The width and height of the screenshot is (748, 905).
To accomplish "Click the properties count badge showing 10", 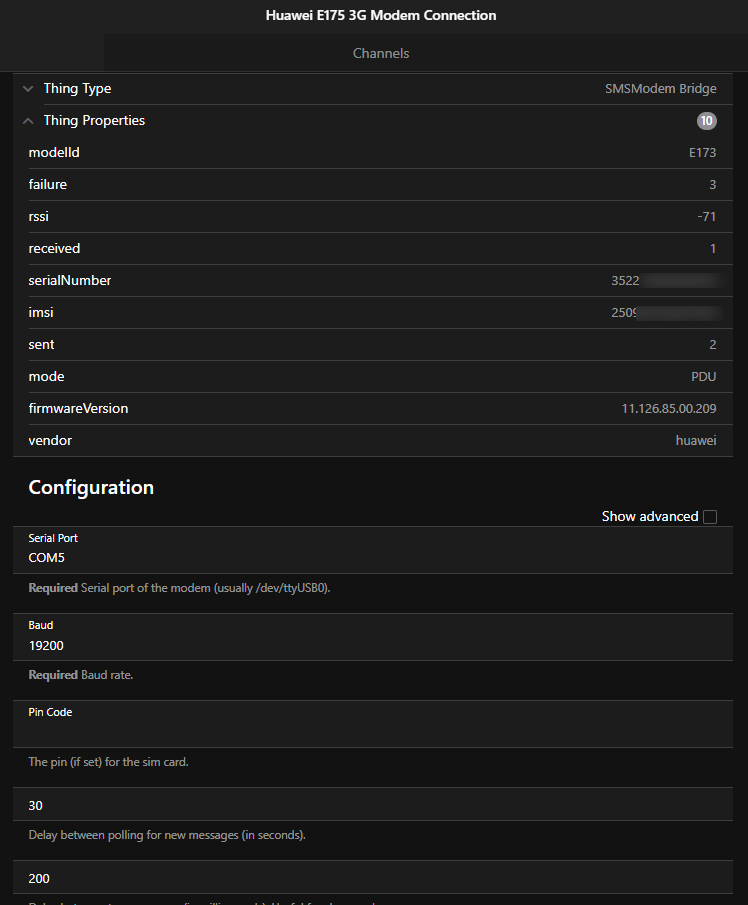I will (707, 121).
